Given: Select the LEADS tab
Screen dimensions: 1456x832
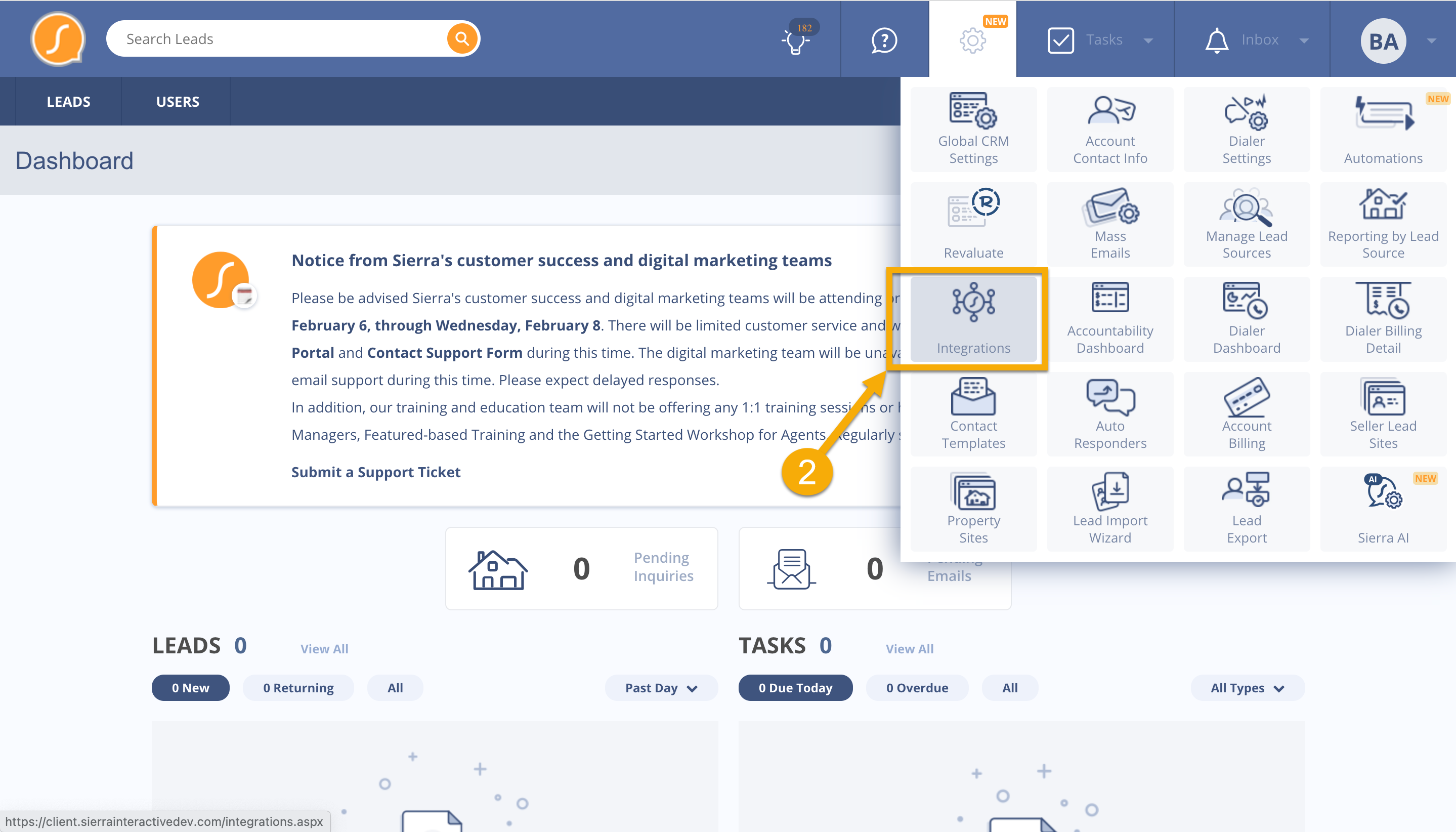Looking at the screenshot, I should [68, 101].
